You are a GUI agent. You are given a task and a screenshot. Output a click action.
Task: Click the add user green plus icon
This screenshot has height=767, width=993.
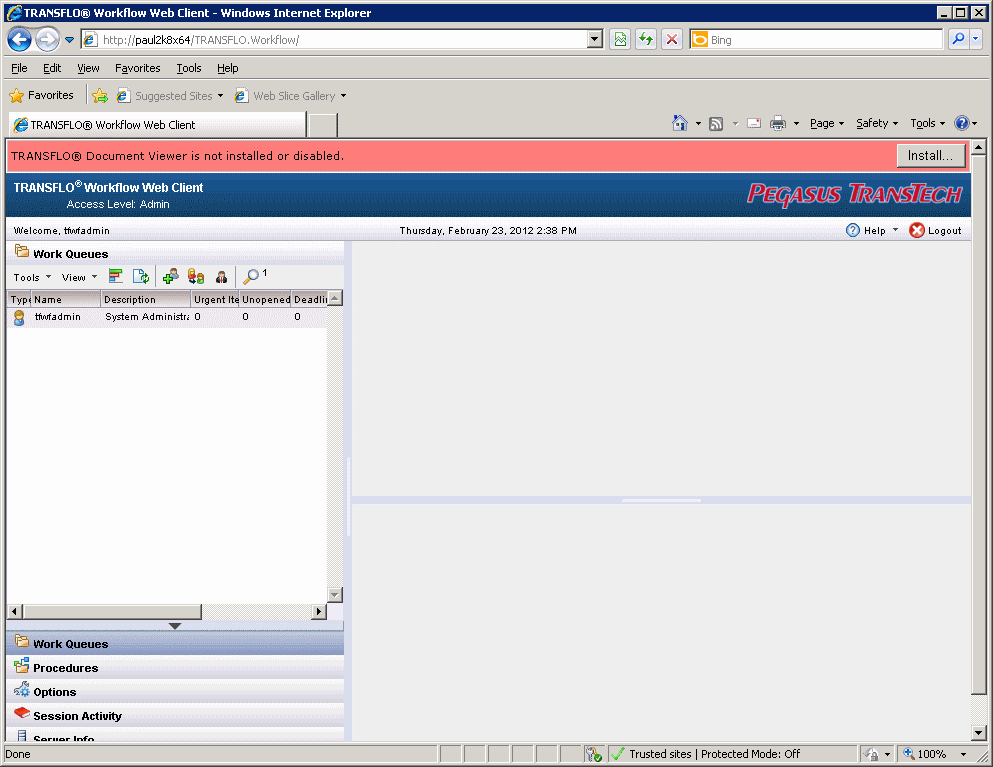click(x=169, y=276)
